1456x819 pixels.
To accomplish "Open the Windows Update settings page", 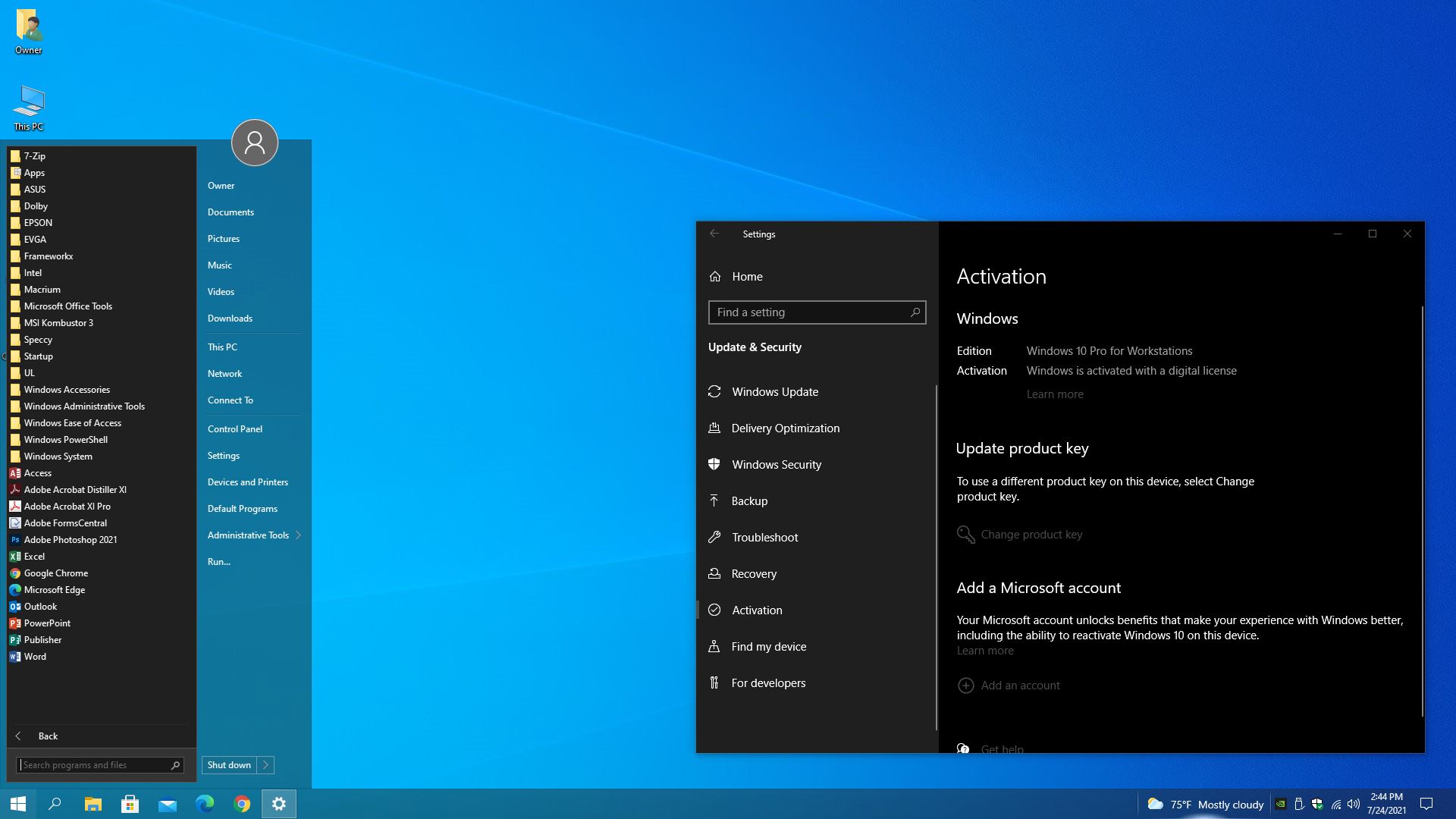I will [x=774, y=392].
